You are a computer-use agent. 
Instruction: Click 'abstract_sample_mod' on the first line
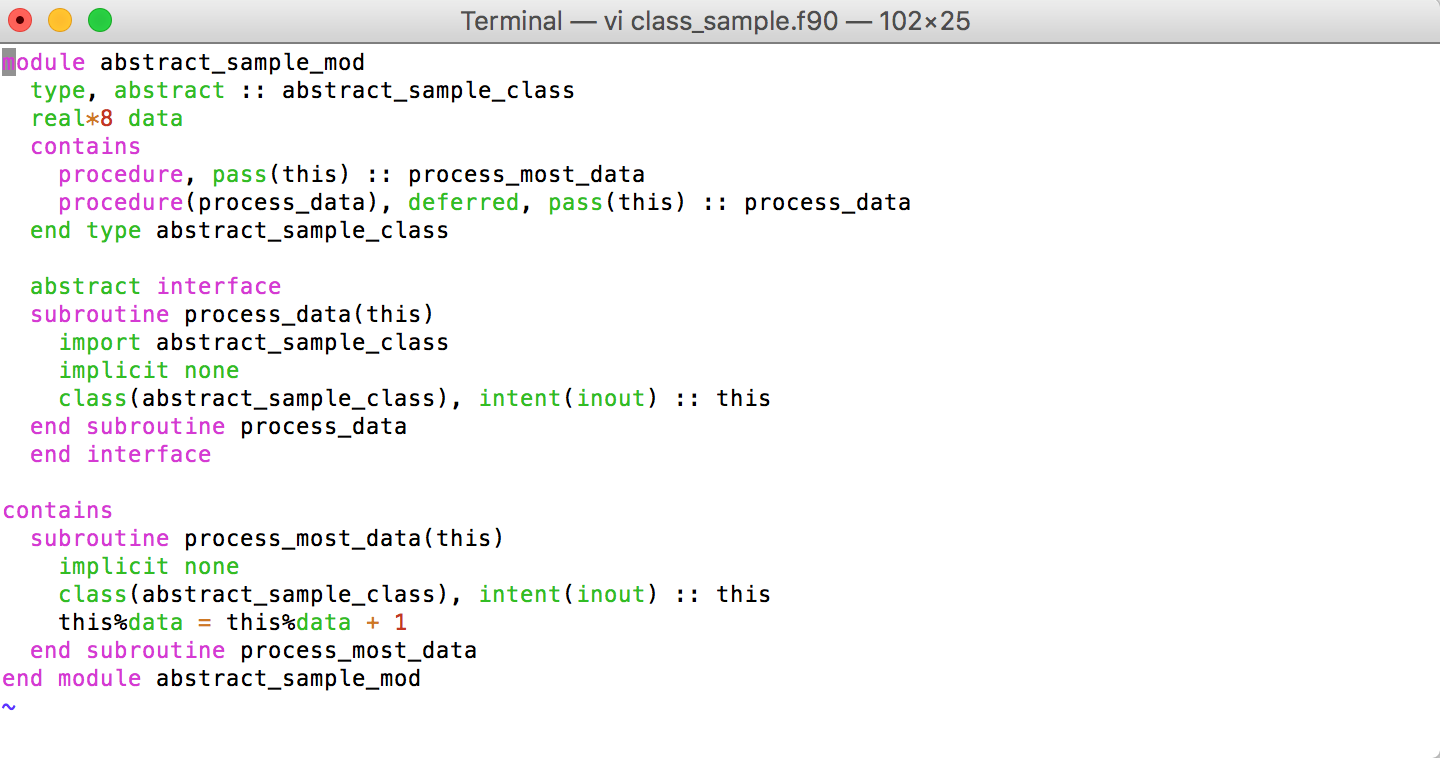tap(233, 62)
